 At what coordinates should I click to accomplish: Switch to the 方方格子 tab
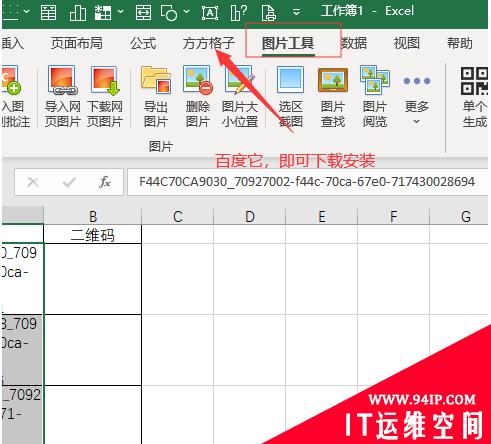pyautogui.click(x=208, y=43)
